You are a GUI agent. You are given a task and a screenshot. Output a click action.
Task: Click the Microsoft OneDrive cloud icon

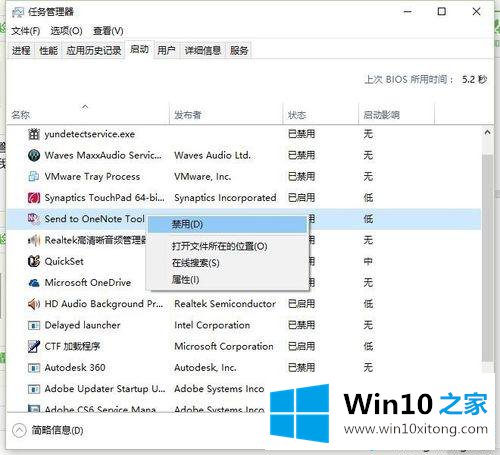pos(34,283)
